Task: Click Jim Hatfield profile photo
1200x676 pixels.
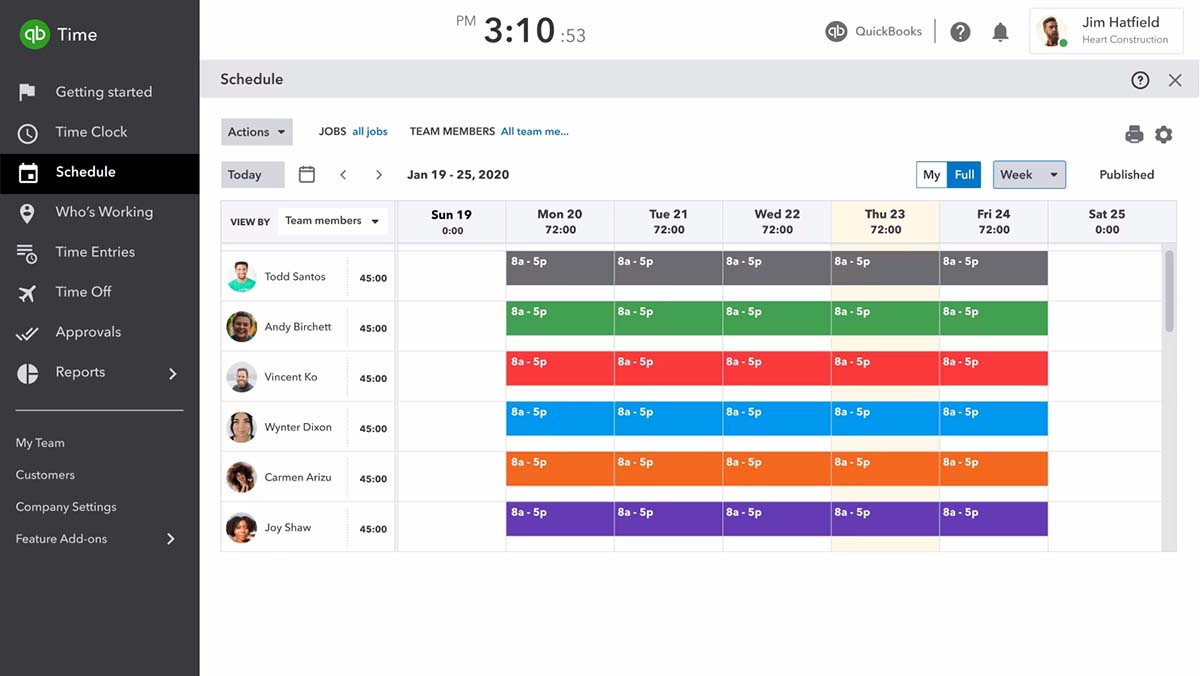Action: [x=1051, y=31]
